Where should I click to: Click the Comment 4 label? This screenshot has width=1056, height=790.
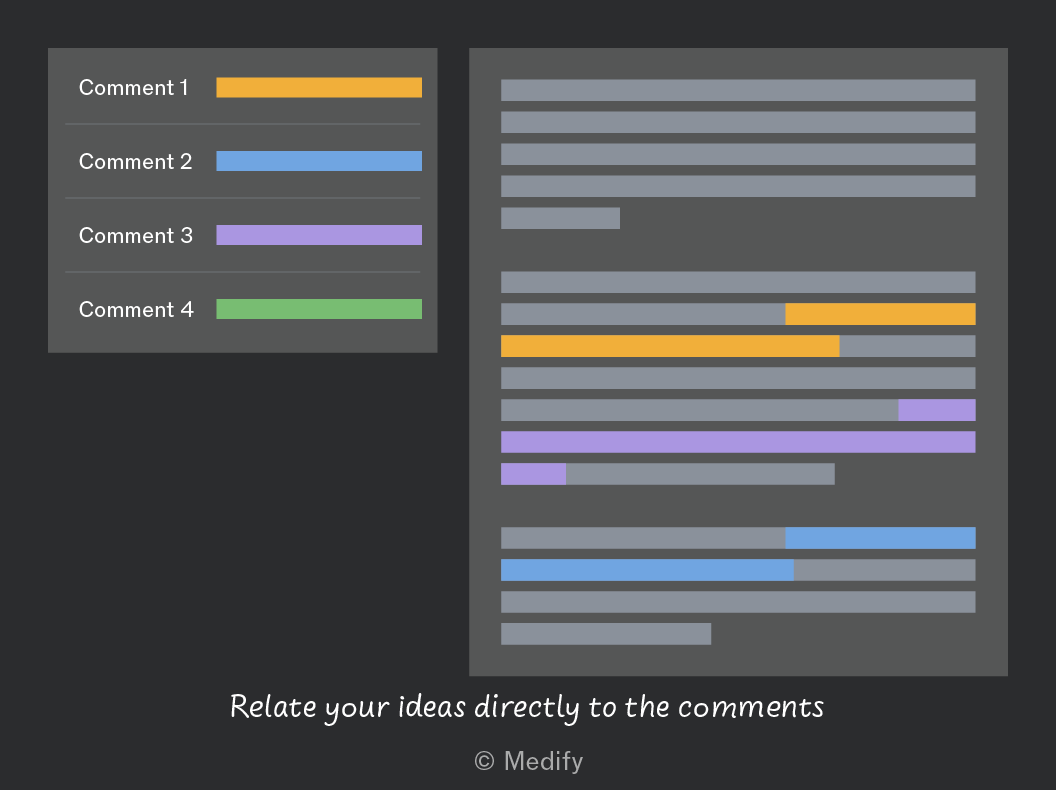click(x=136, y=310)
